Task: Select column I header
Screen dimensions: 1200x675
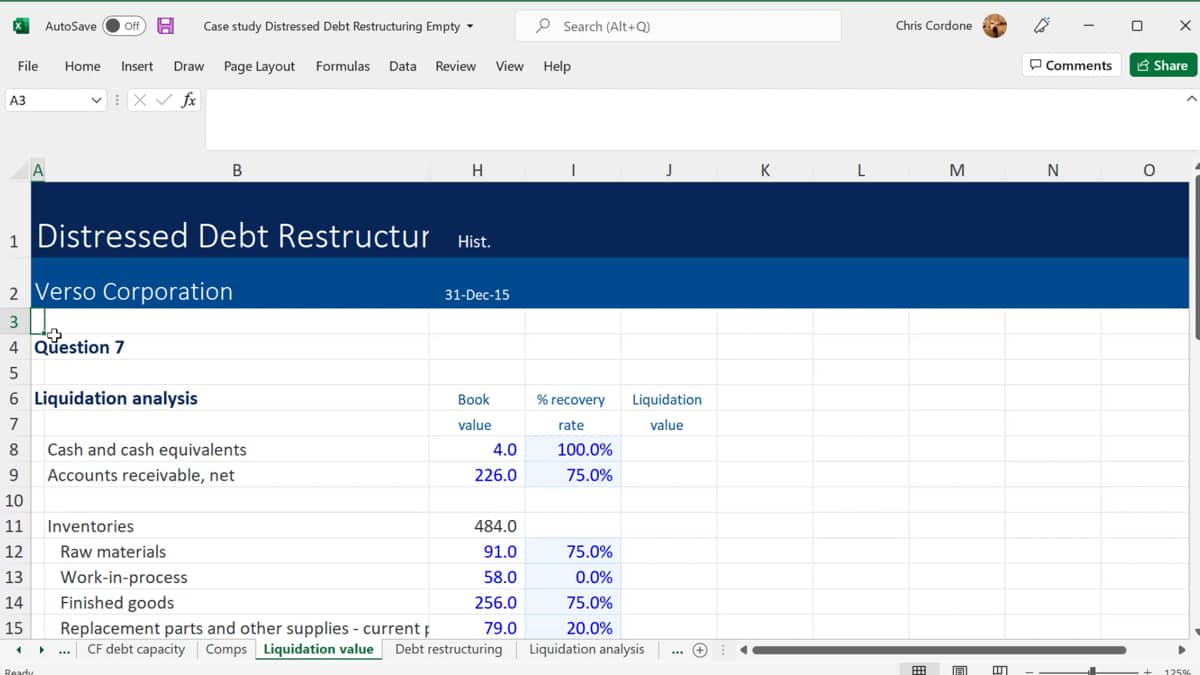Action: click(573, 170)
